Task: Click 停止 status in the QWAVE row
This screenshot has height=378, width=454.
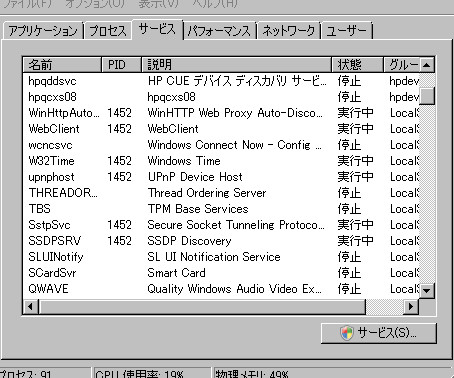Action: [x=349, y=289]
